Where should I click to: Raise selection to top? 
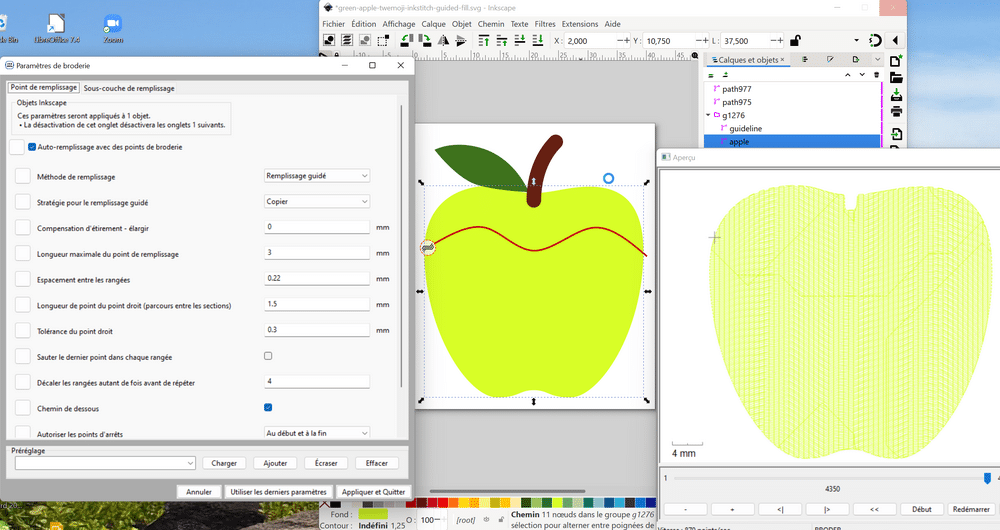click(483, 40)
